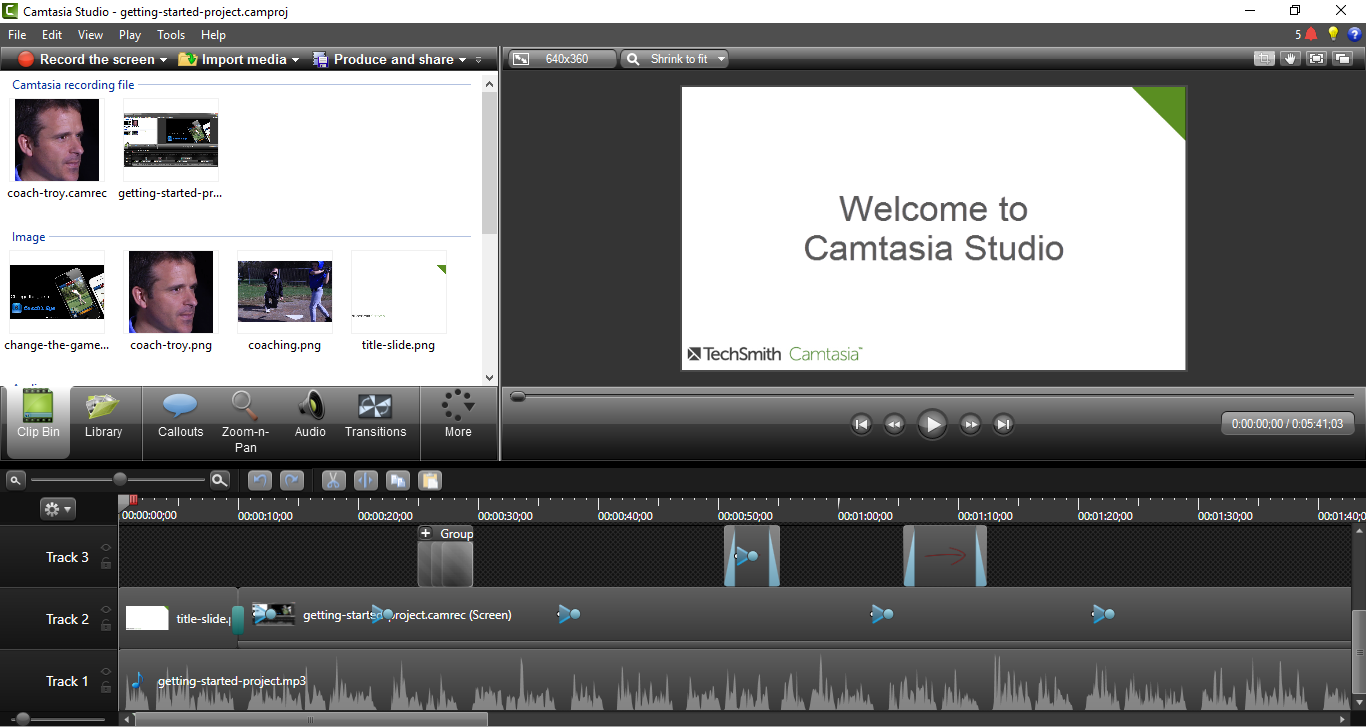Click the fast forward playback button
Screen dimensions: 1366x728
click(x=970, y=424)
